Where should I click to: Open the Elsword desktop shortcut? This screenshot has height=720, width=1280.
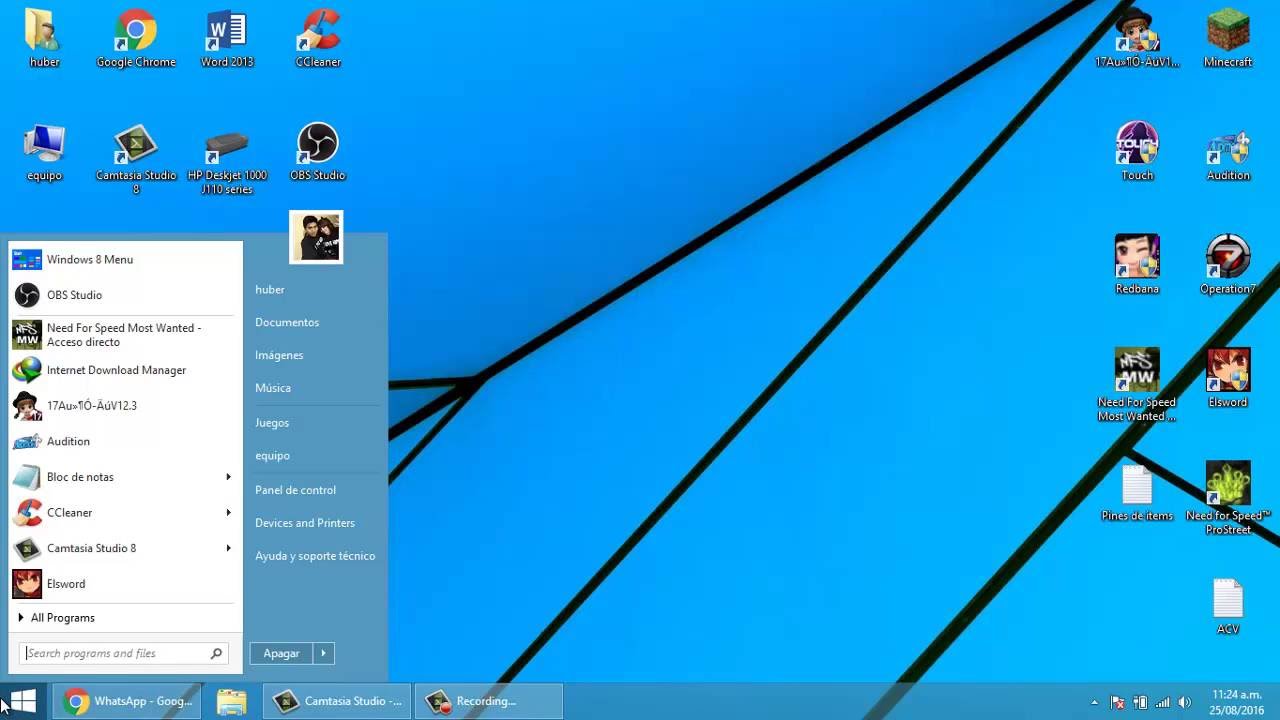(x=1228, y=379)
